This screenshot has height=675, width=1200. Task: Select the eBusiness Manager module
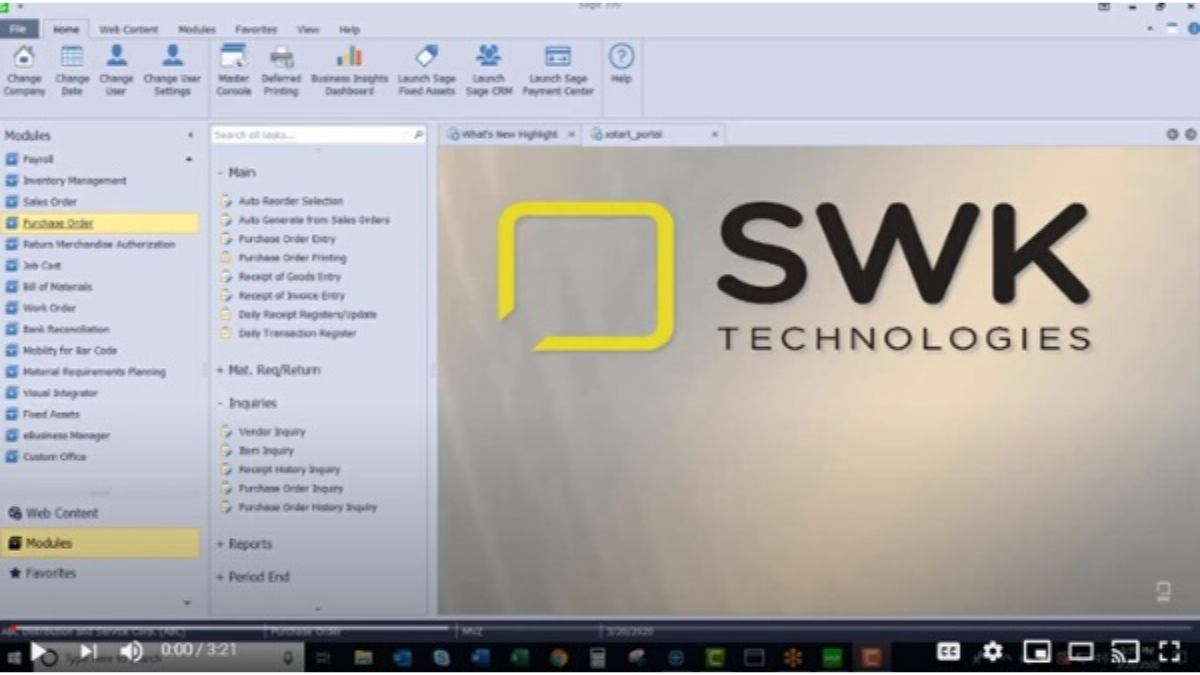pyautogui.click(x=66, y=436)
